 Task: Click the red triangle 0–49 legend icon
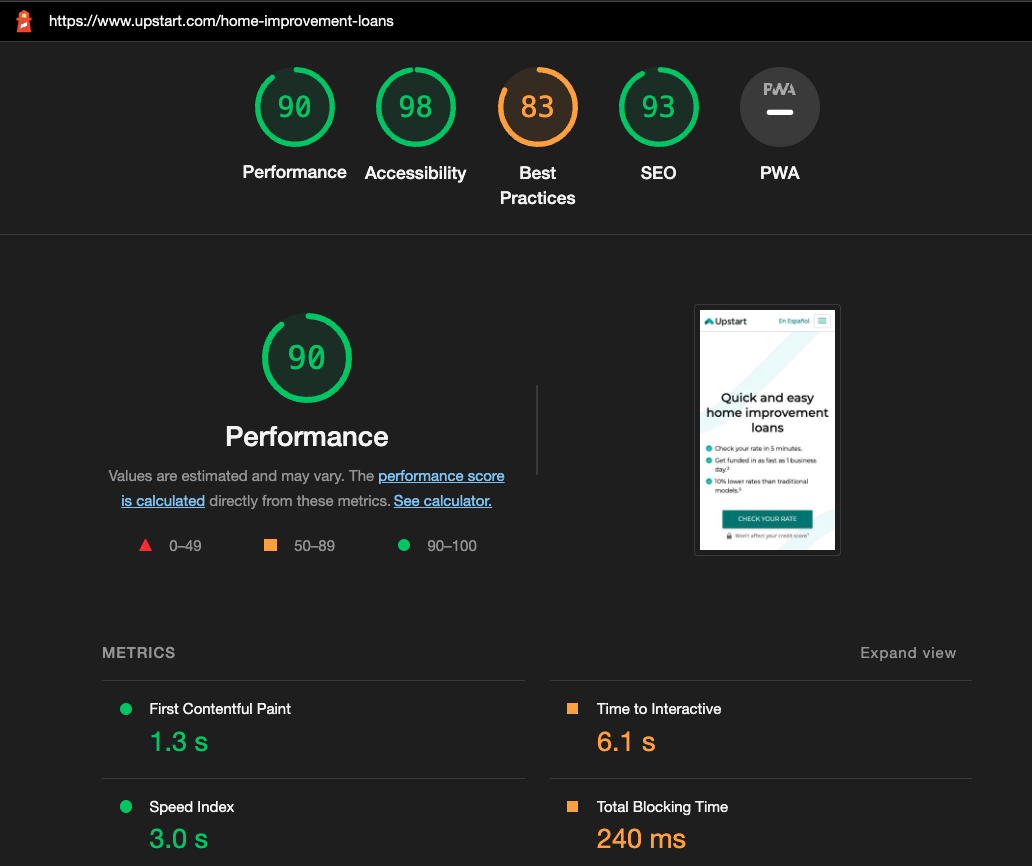(145, 546)
